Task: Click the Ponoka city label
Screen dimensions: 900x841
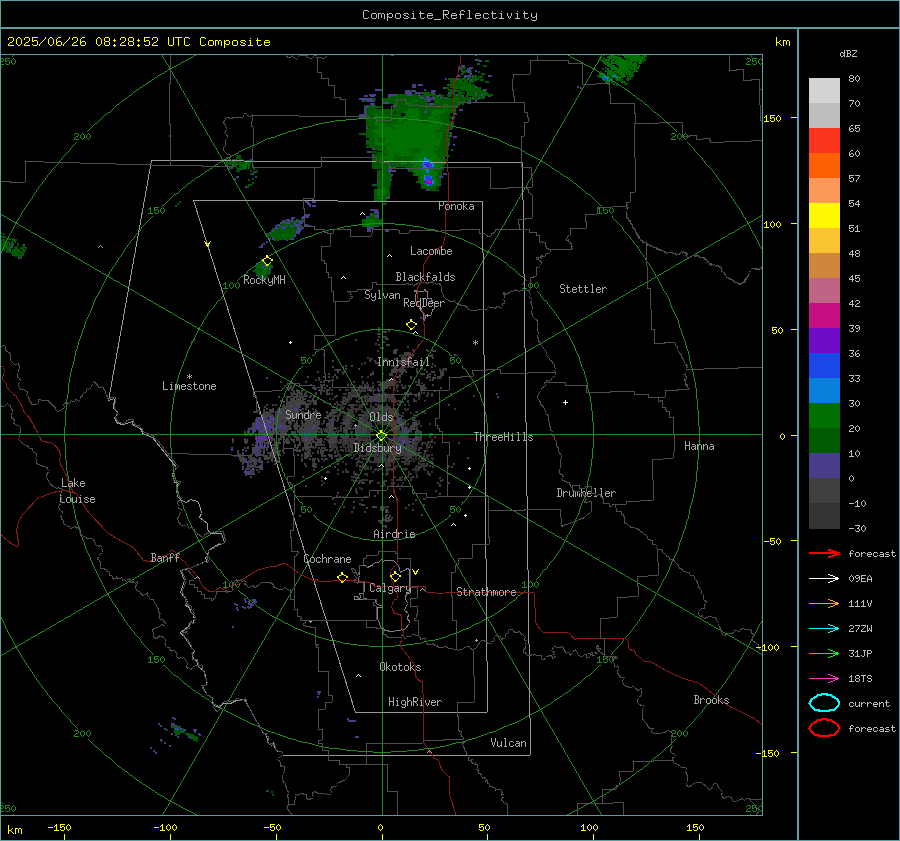Action: (456, 206)
